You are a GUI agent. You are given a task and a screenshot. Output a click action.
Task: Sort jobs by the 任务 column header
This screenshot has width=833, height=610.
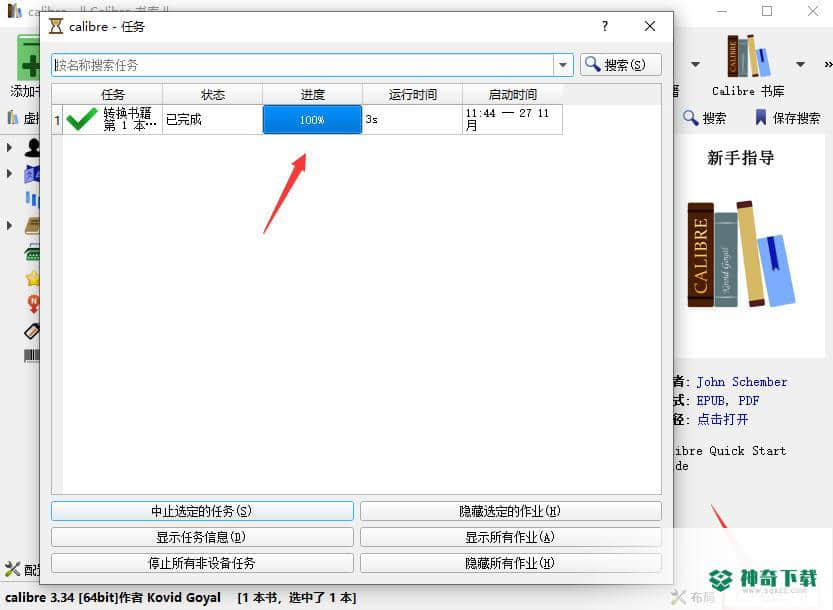click(112, 95)
